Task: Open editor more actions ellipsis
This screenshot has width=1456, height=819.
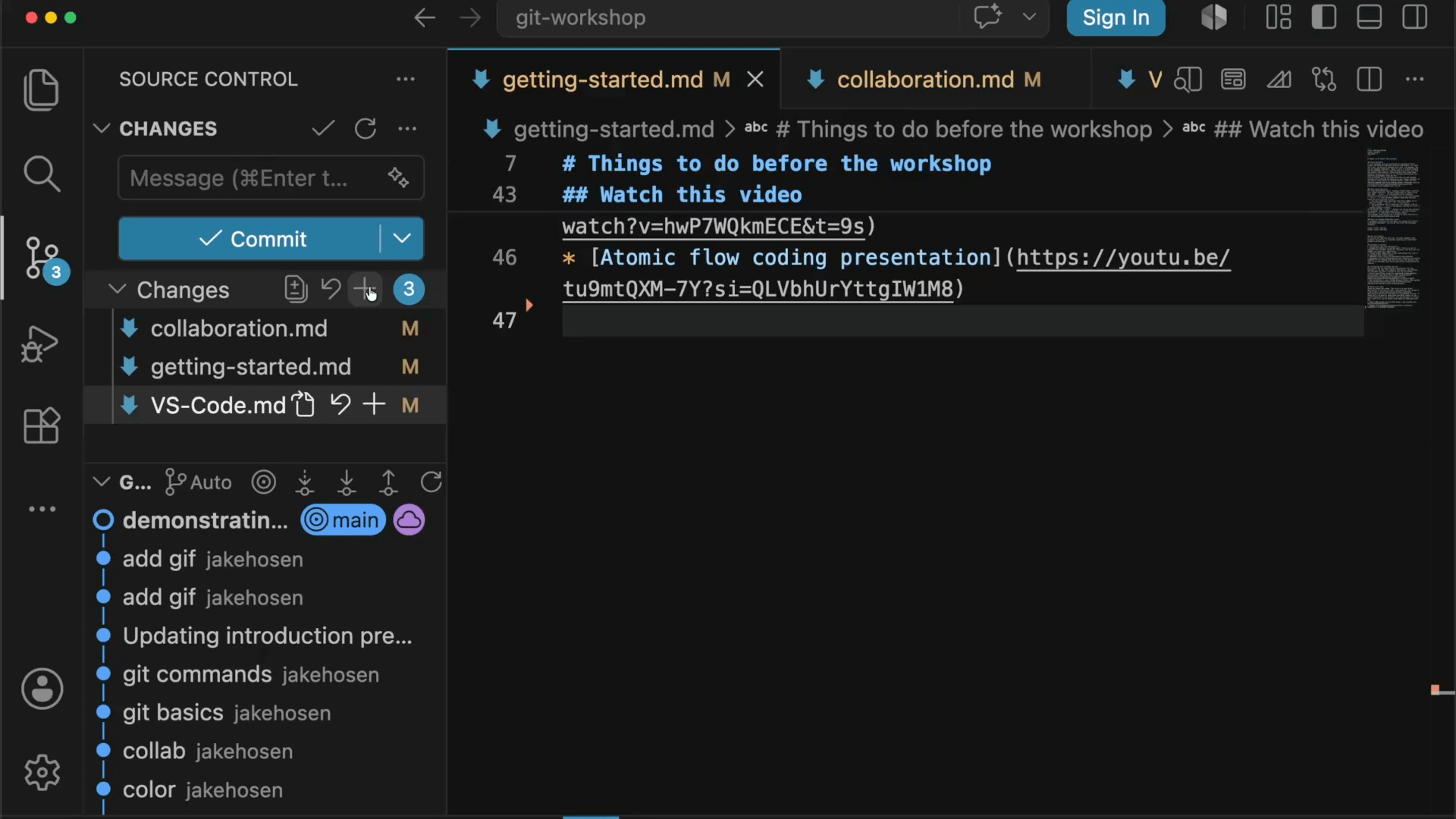Action: coord(1414,79)
